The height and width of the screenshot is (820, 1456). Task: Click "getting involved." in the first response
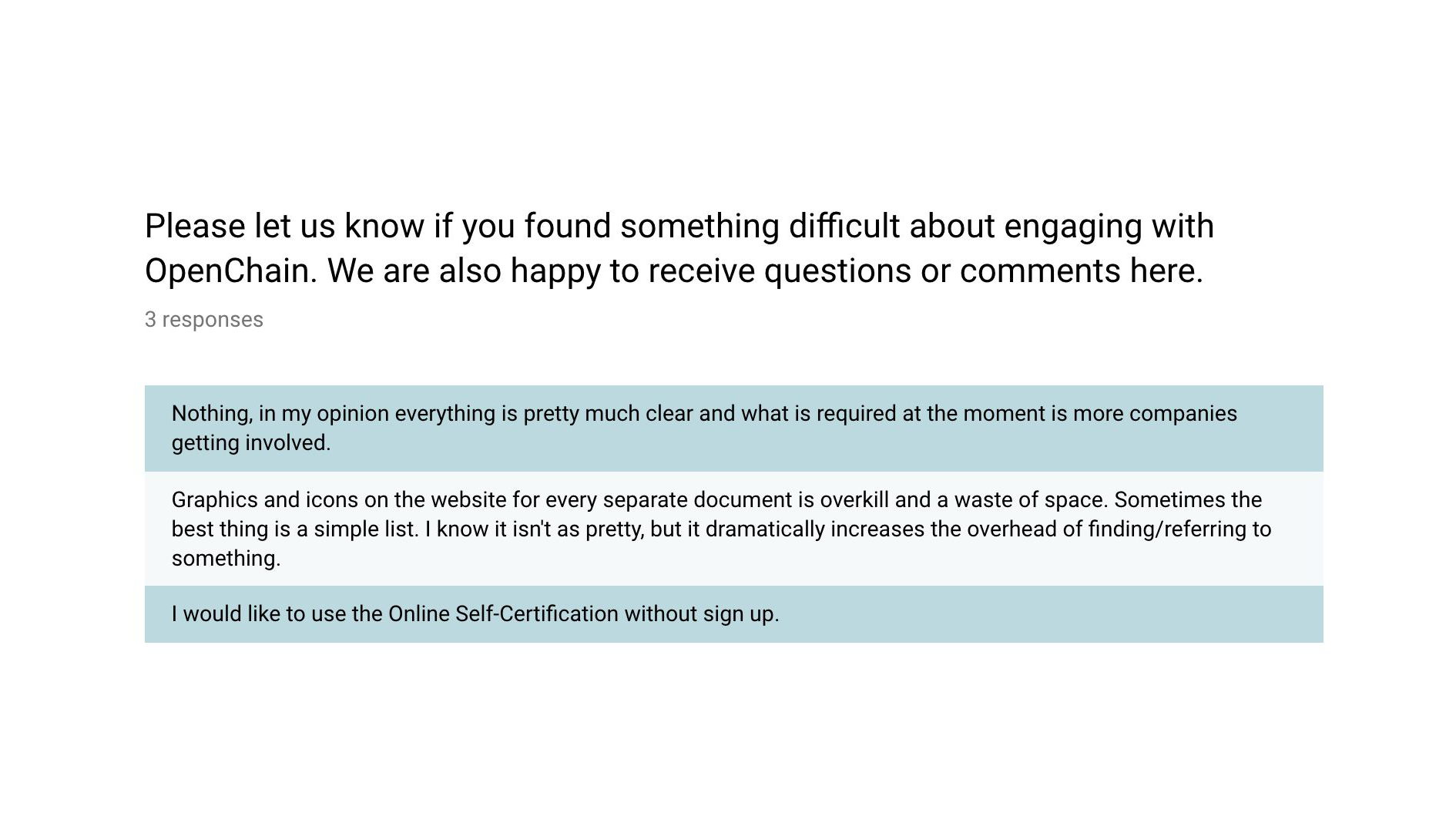pyautogui.click(x=251, y=443)
